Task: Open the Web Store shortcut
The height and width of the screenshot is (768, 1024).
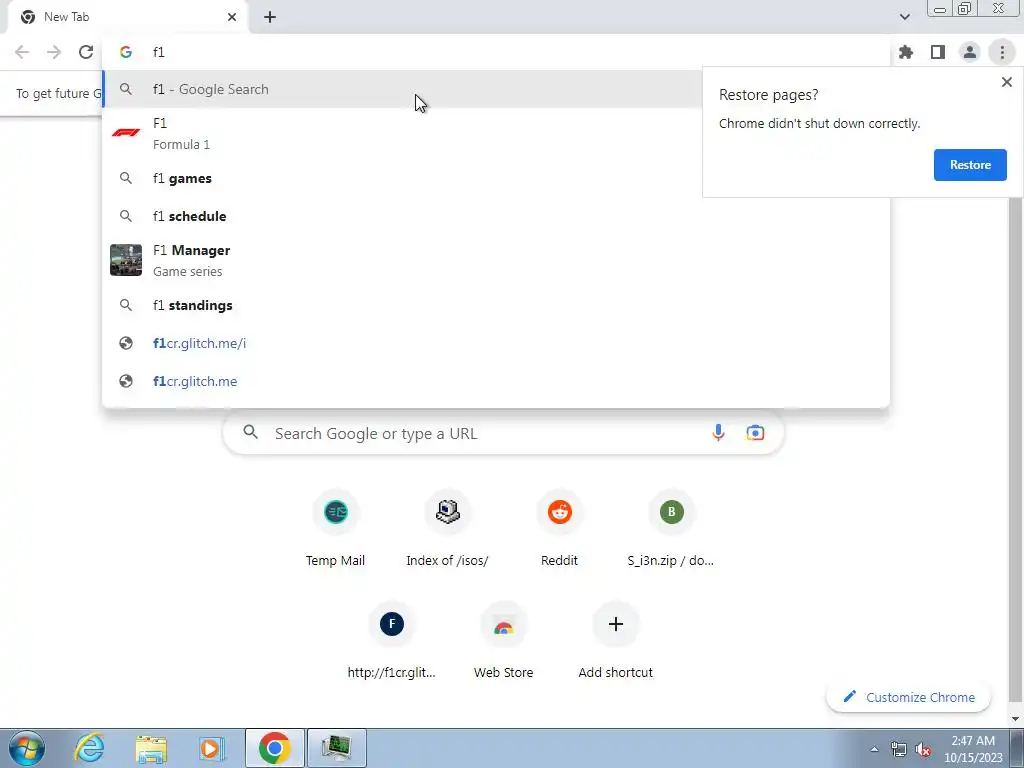Action: 504,641
